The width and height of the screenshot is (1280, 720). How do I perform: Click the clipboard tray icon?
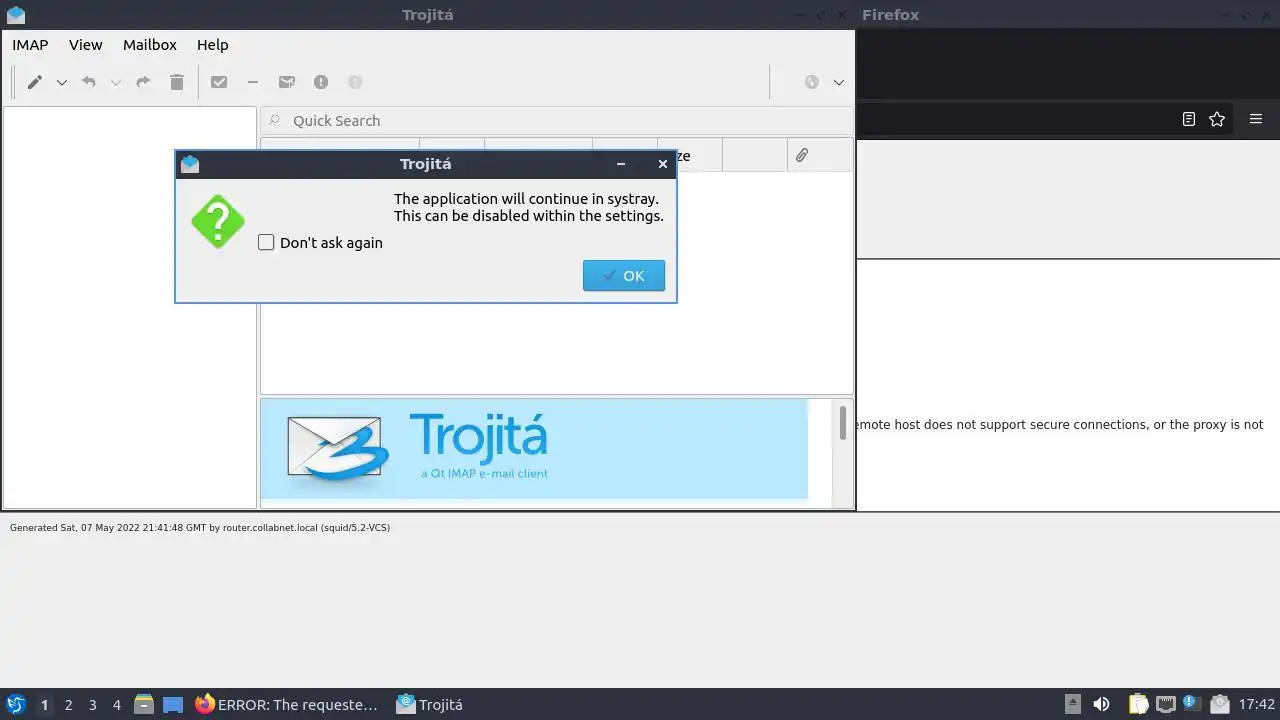1139,704
